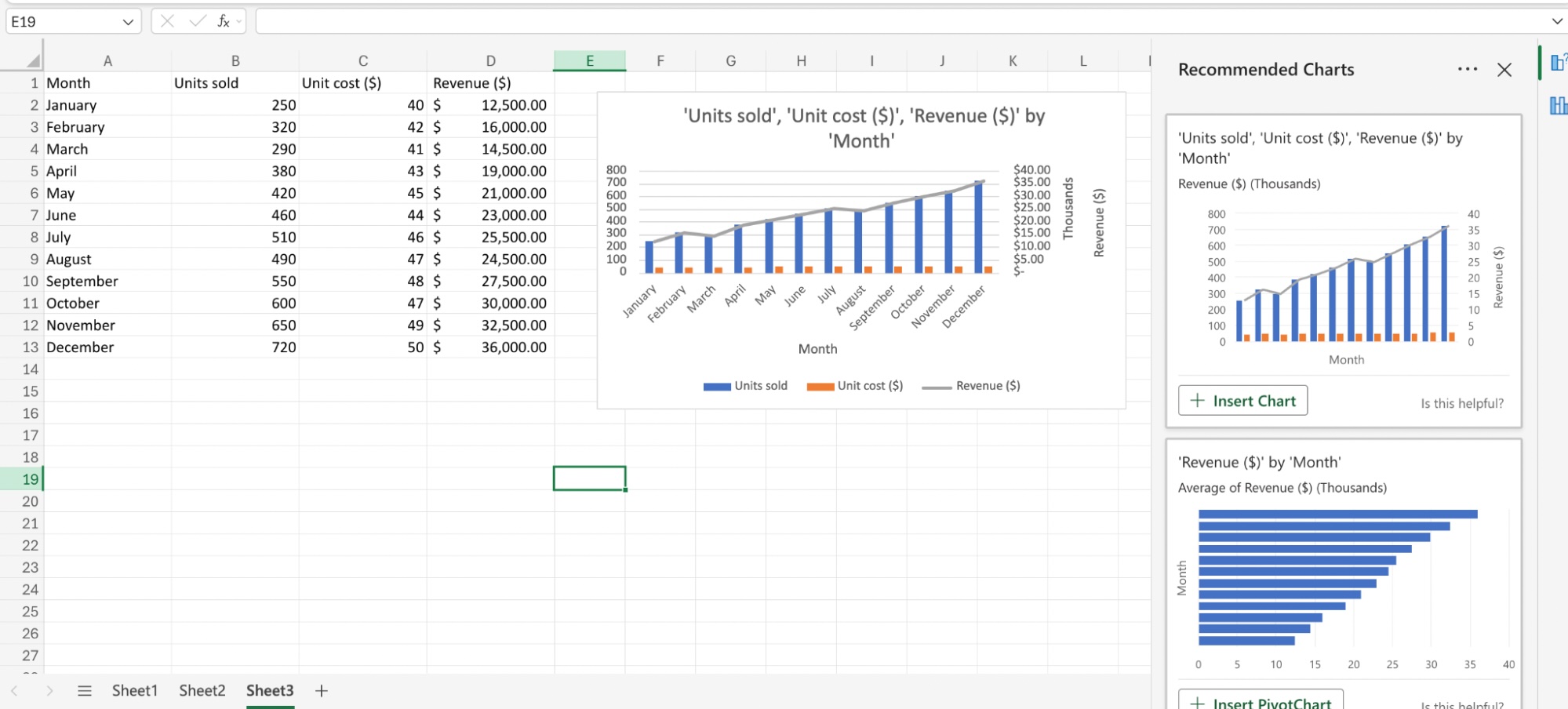Select the Sheet3 tab
The image size is (1568, 709).
tap(270, 690)
